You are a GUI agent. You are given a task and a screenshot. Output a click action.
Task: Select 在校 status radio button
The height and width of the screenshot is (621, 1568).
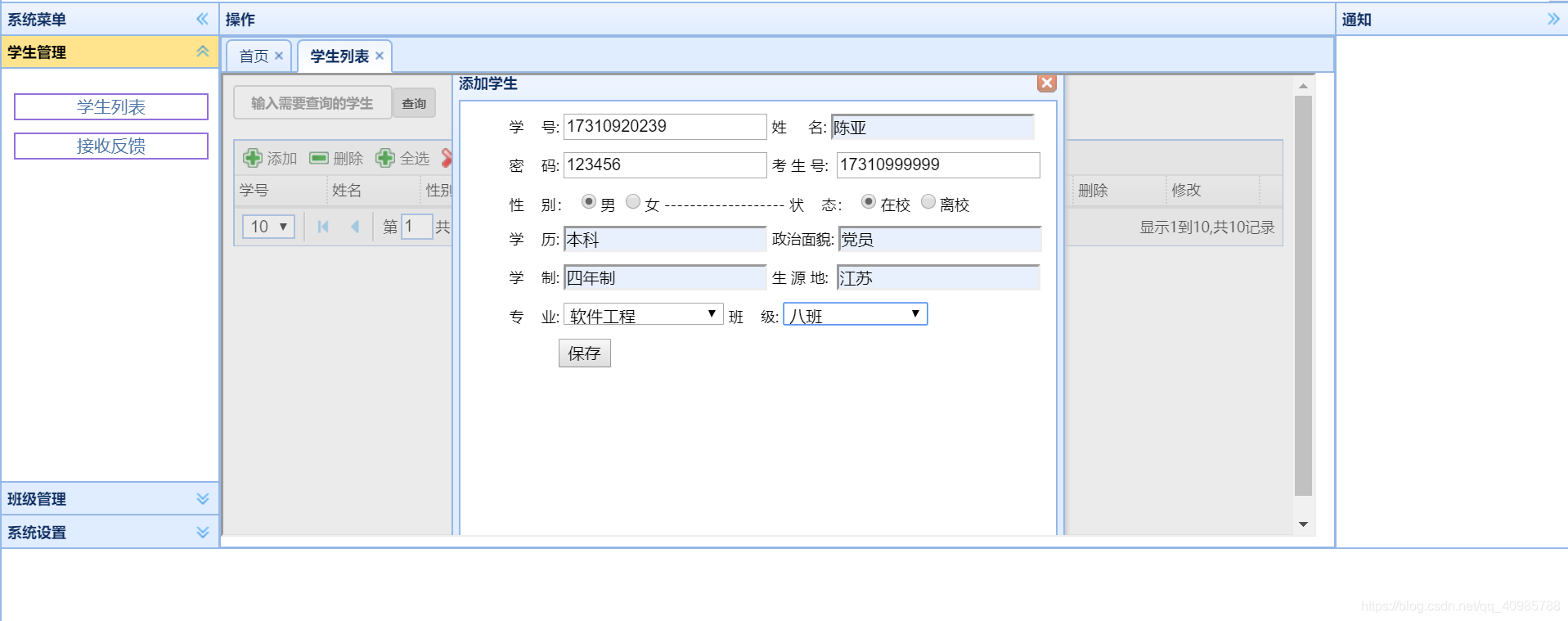tap(869, 201)
